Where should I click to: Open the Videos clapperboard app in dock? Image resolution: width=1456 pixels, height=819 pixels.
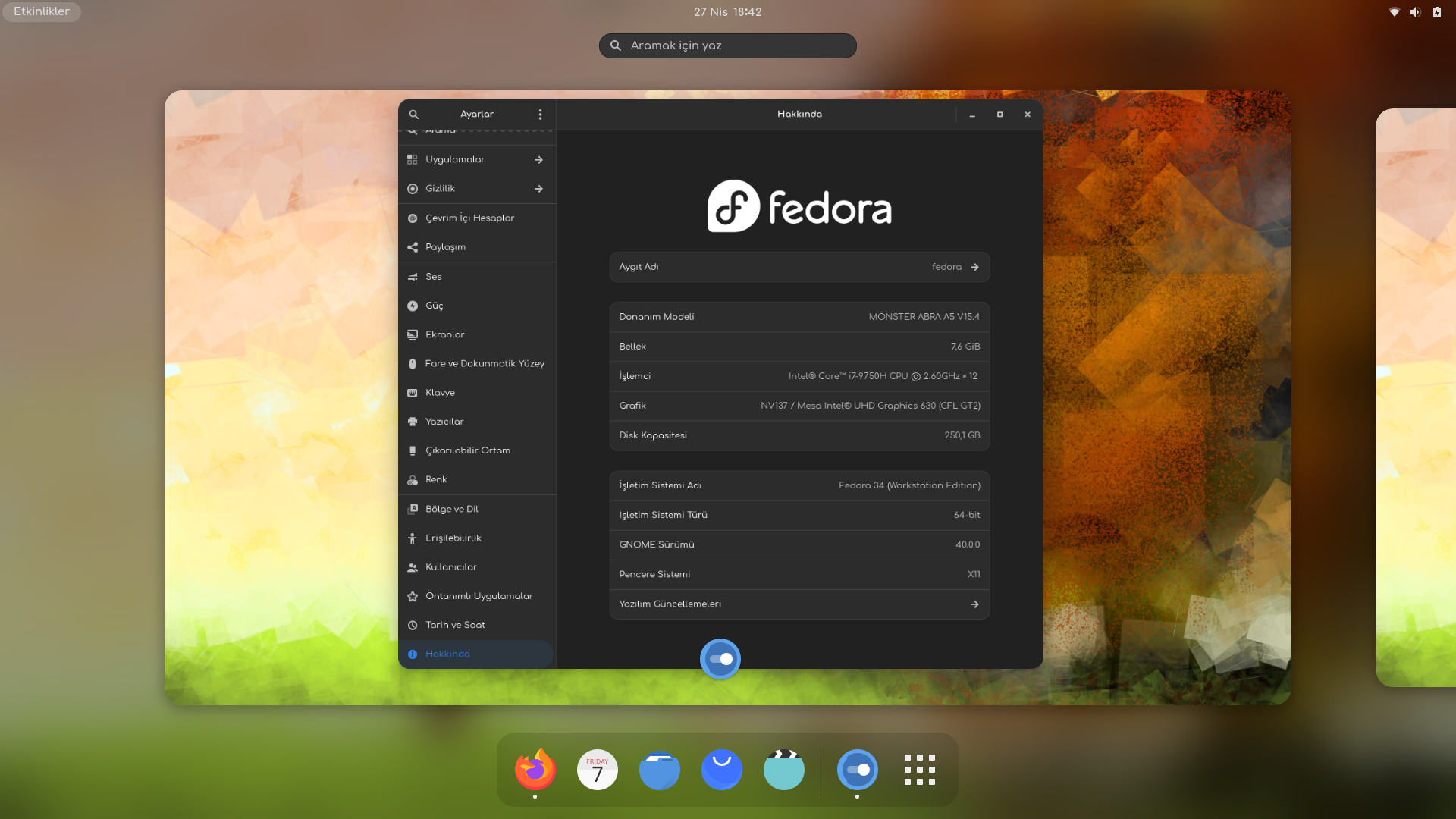click(783, 770)
